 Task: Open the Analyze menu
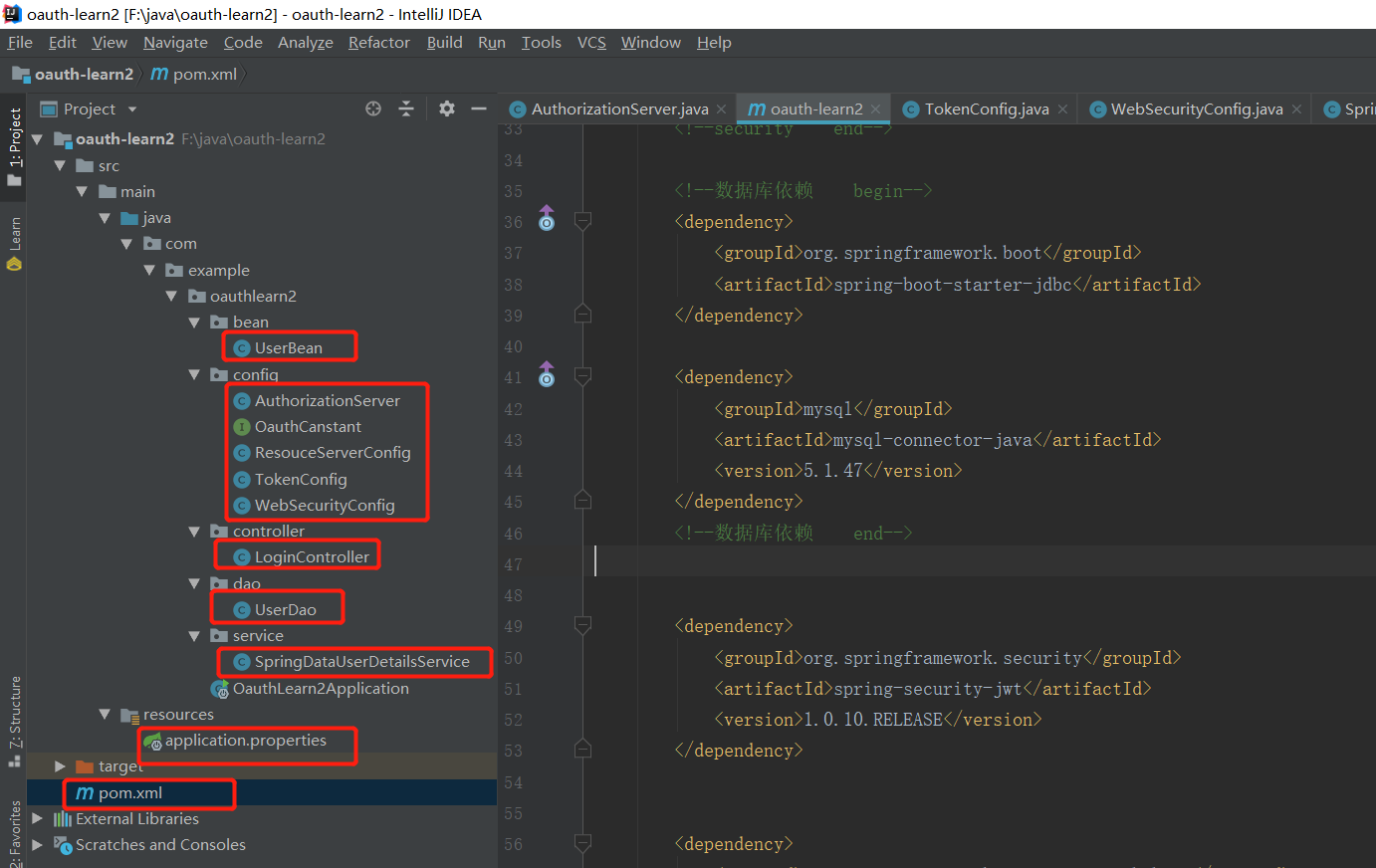(306, 42)
